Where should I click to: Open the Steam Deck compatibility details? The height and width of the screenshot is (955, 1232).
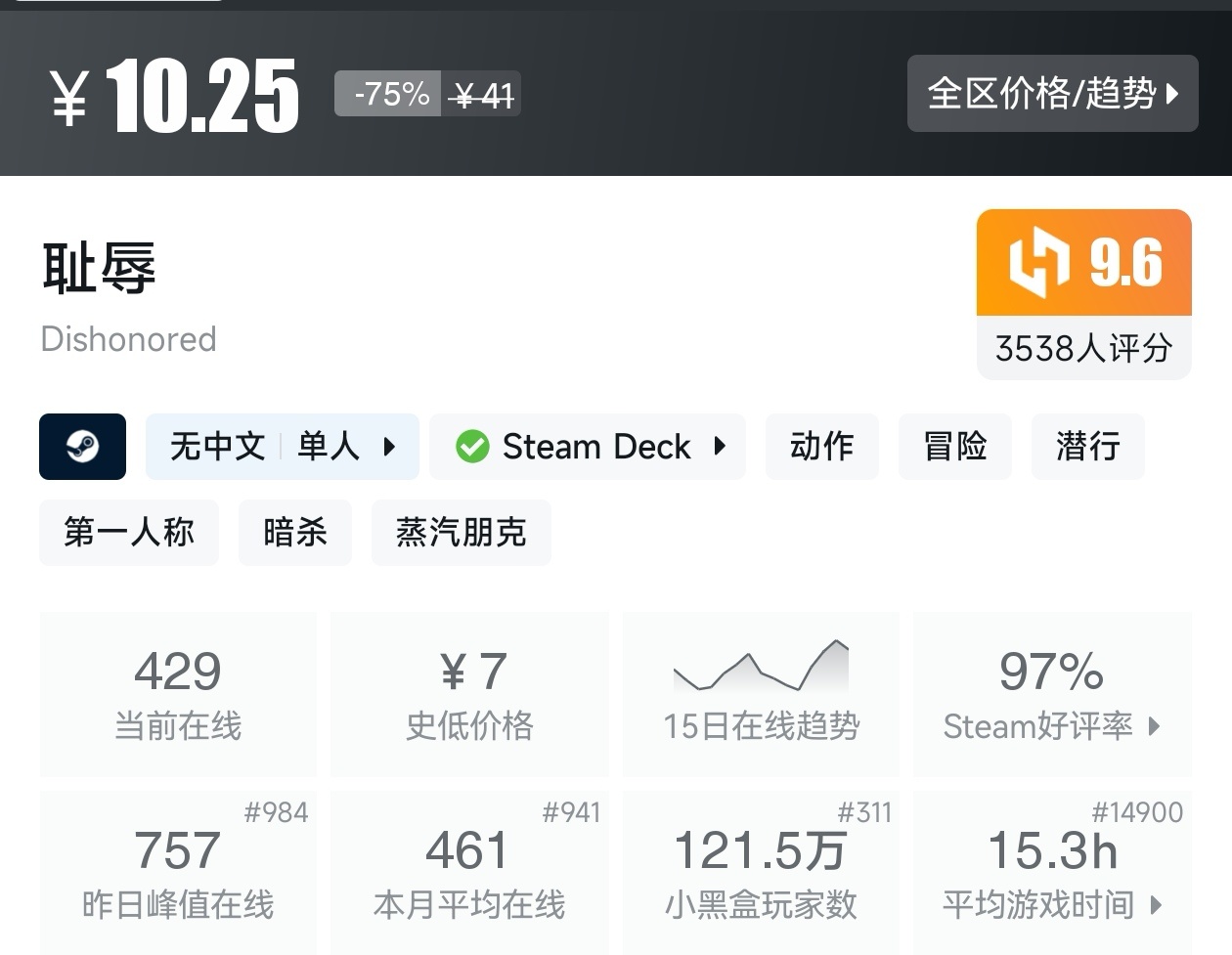click(x=588, y=447)
